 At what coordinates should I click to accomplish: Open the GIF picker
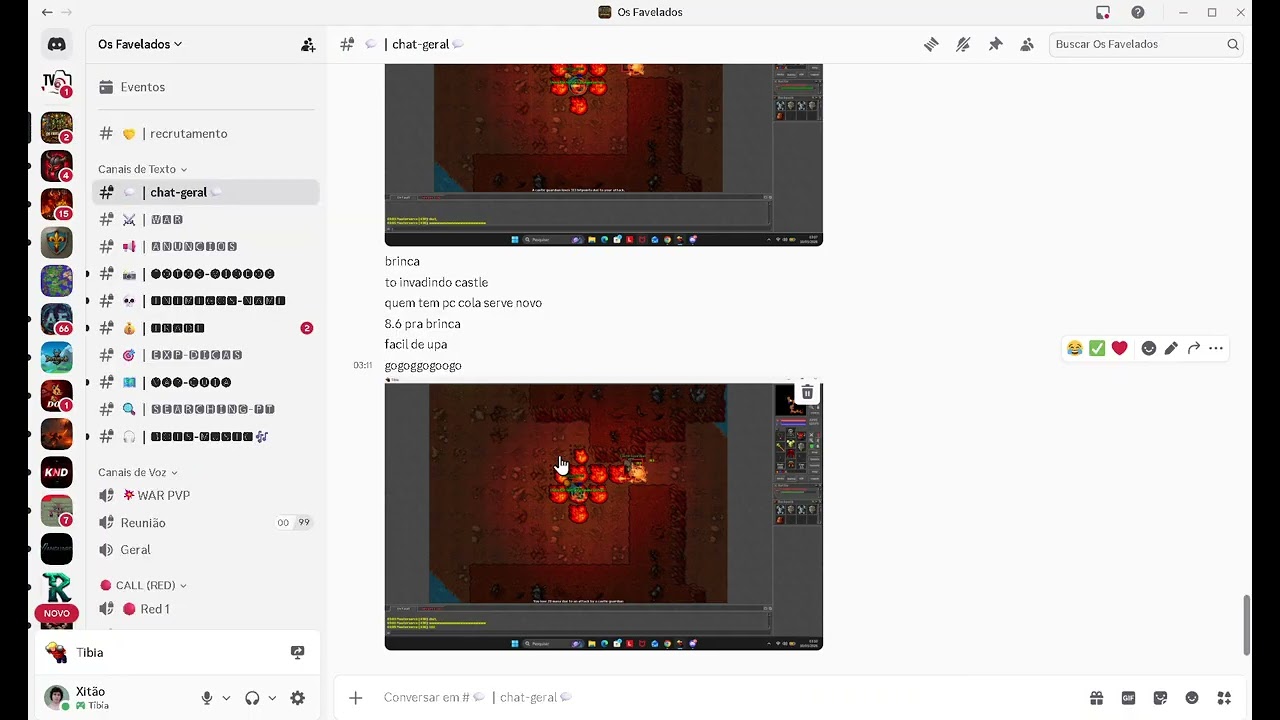click(x=1128, y=698)
